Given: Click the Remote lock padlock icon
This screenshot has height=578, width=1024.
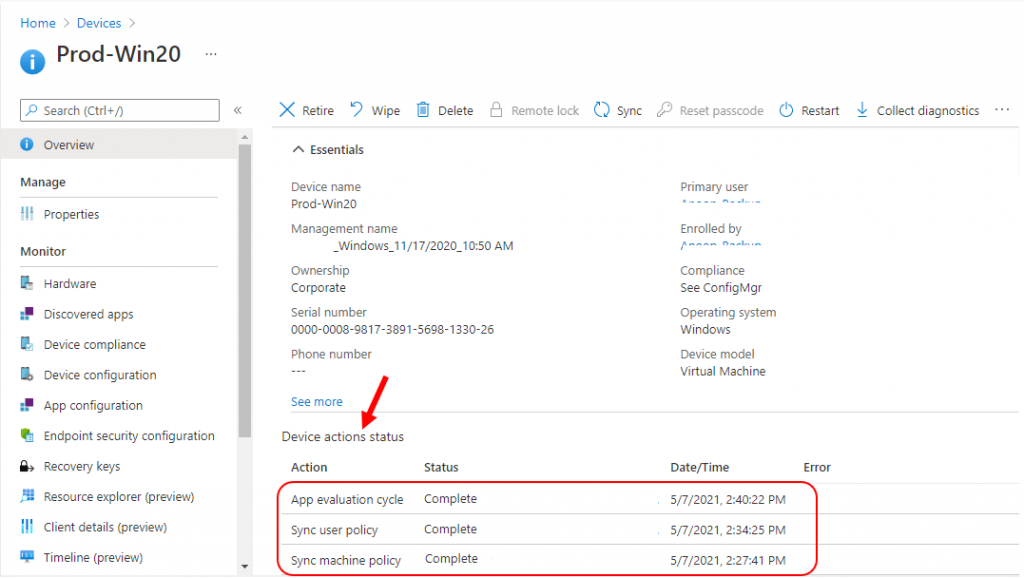Looking at the screenshot, I should point(496,110).
